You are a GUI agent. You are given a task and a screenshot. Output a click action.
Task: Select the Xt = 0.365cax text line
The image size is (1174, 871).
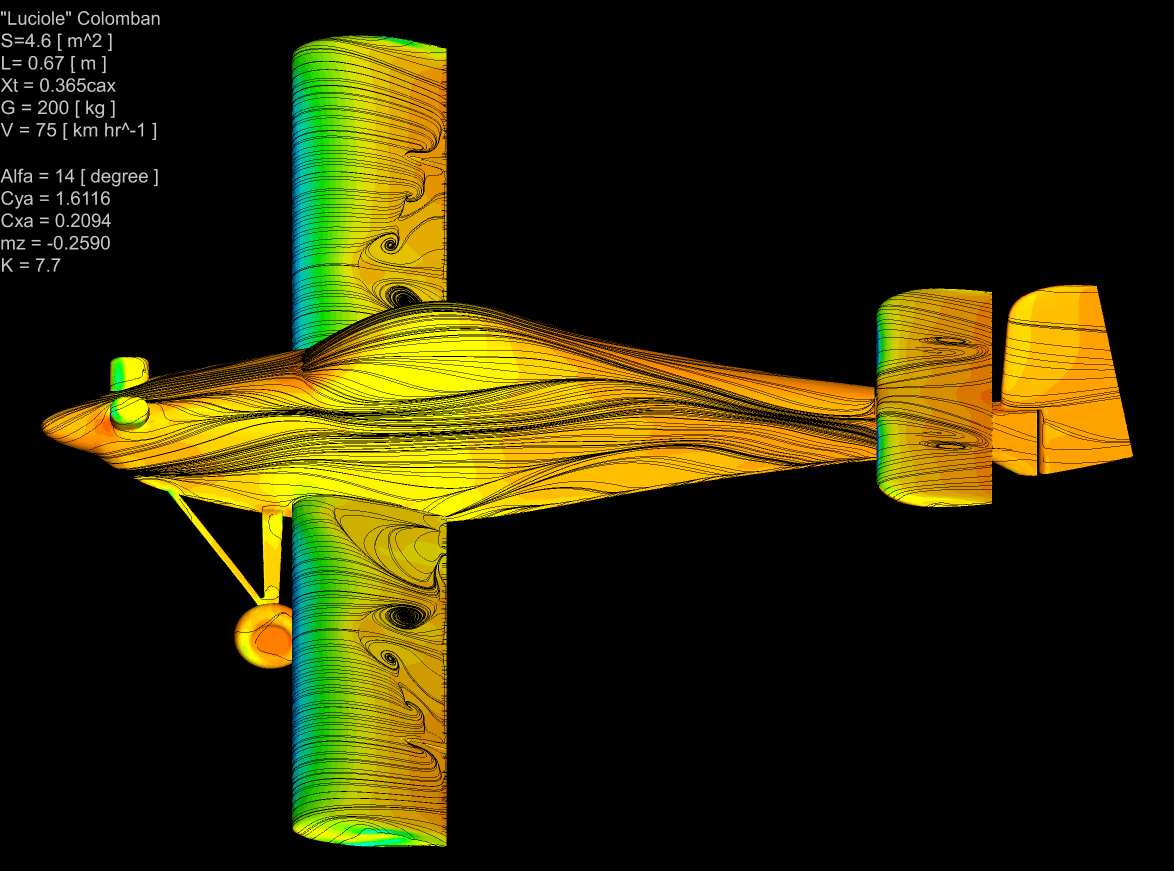click(x=58, y=85)
